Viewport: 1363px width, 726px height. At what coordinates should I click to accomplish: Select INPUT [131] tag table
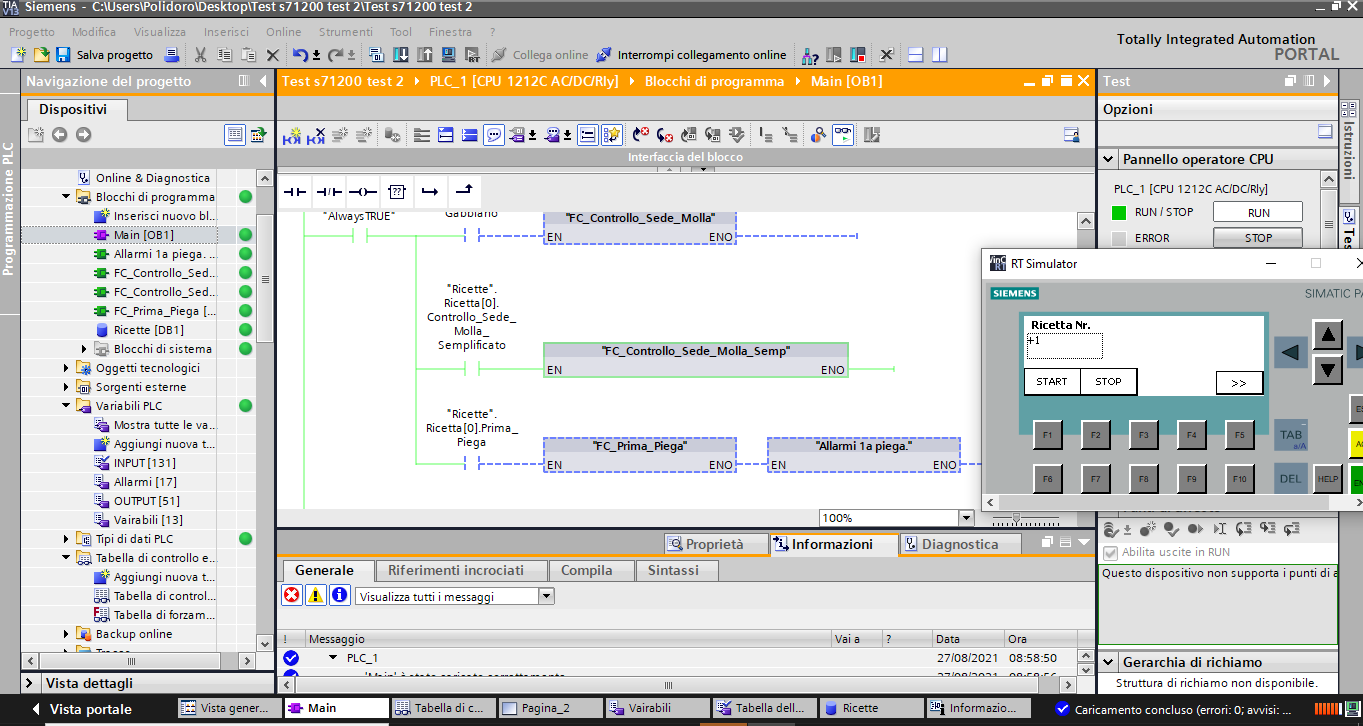pyautogui.click(x=144, y=463)
